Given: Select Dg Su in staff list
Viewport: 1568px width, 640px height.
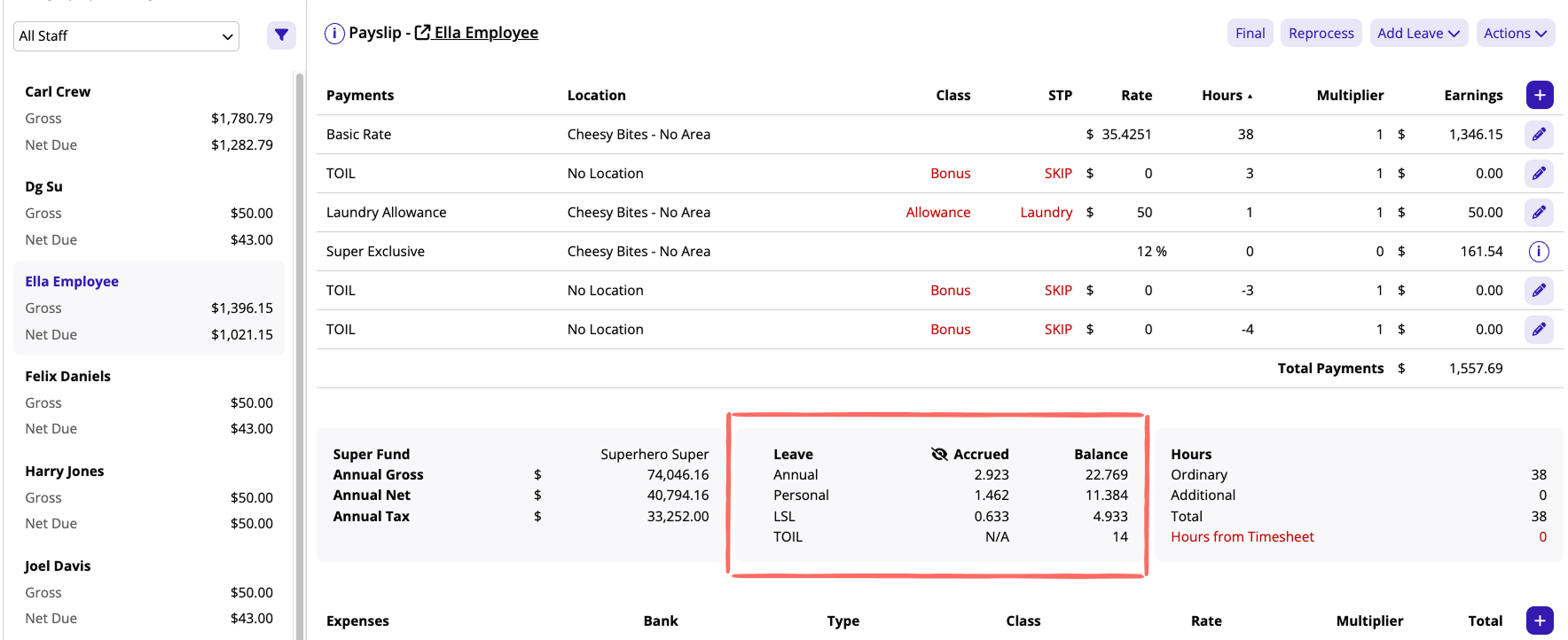Looking at the screenshot, I should [43, 186].
